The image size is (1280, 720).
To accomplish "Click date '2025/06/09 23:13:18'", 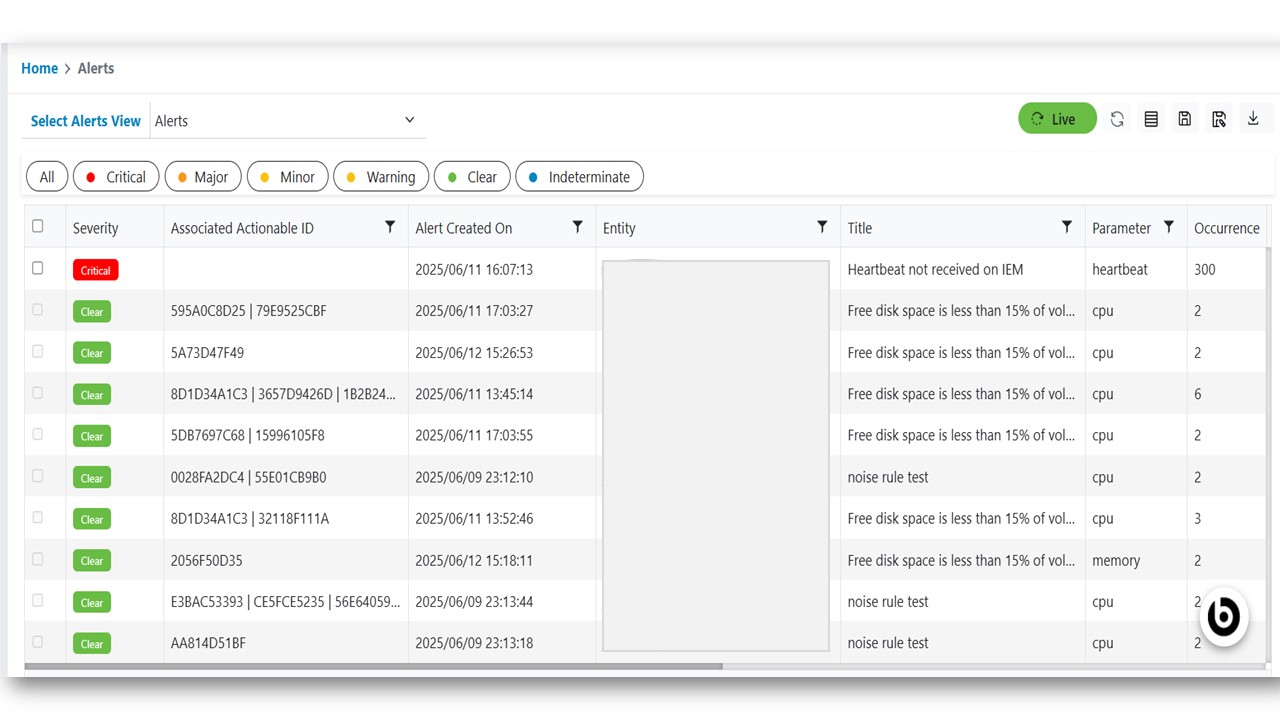I will point(474,644).
